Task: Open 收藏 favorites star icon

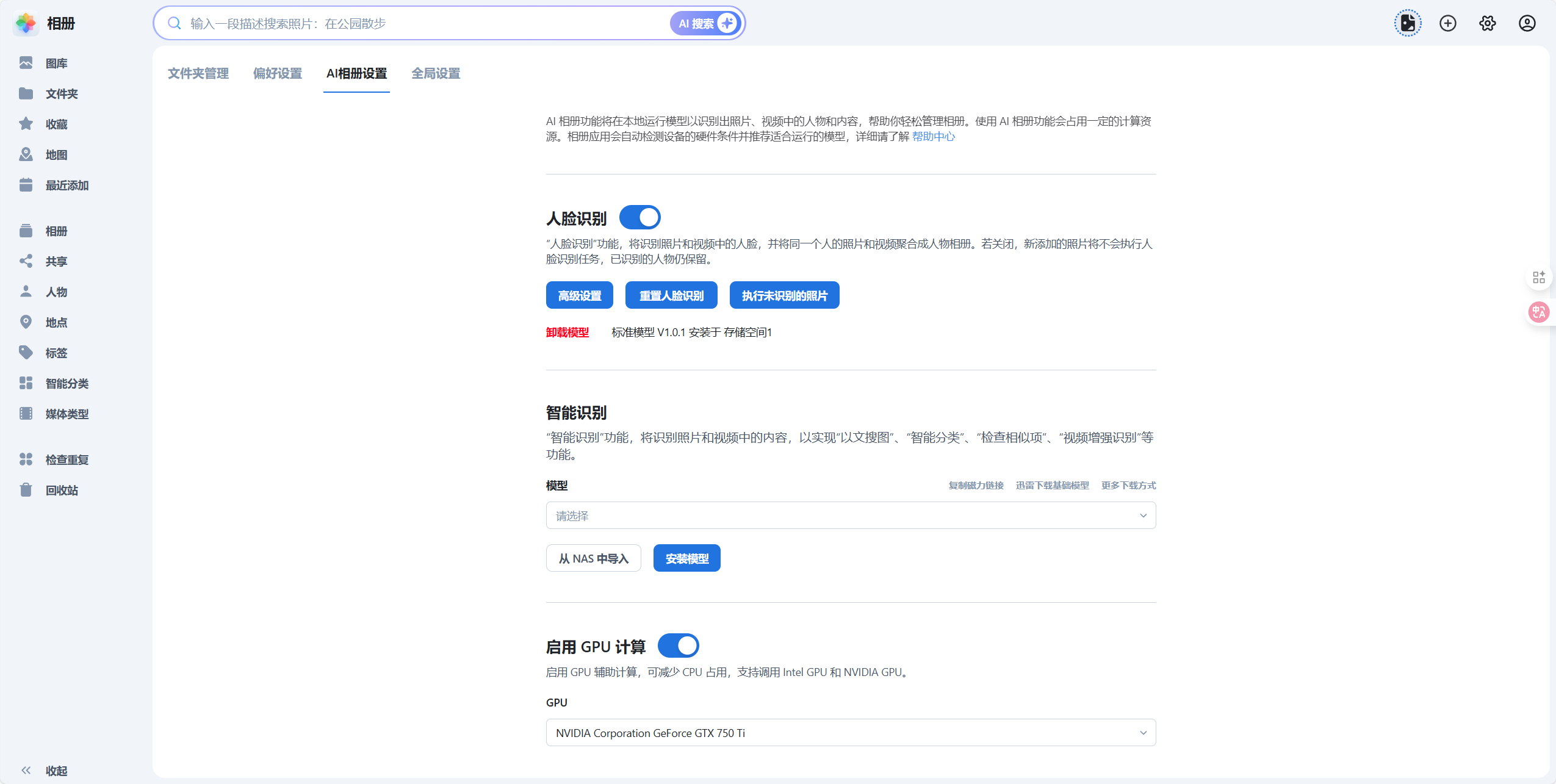Action: click(26, 124)
